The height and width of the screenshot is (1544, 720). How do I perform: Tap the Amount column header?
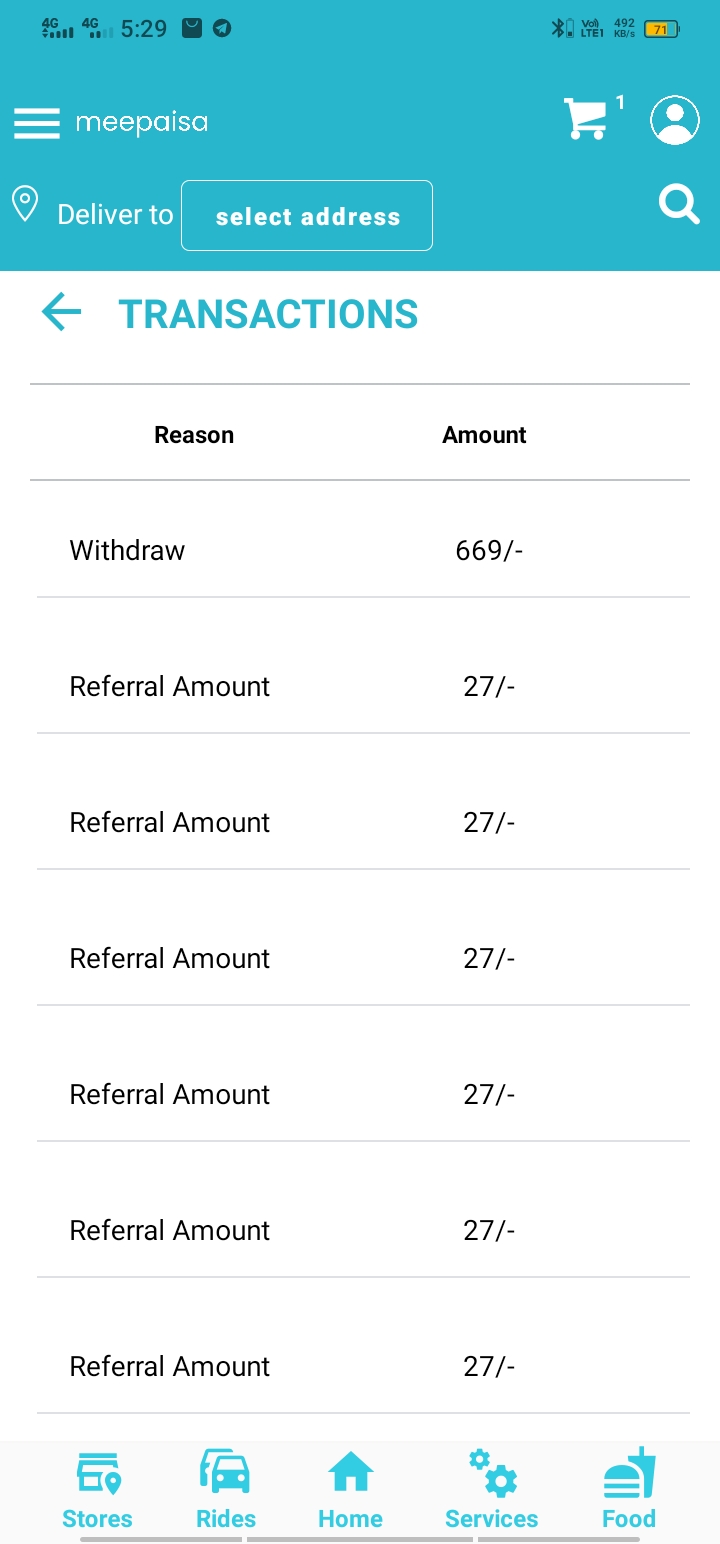click(484, 435)
